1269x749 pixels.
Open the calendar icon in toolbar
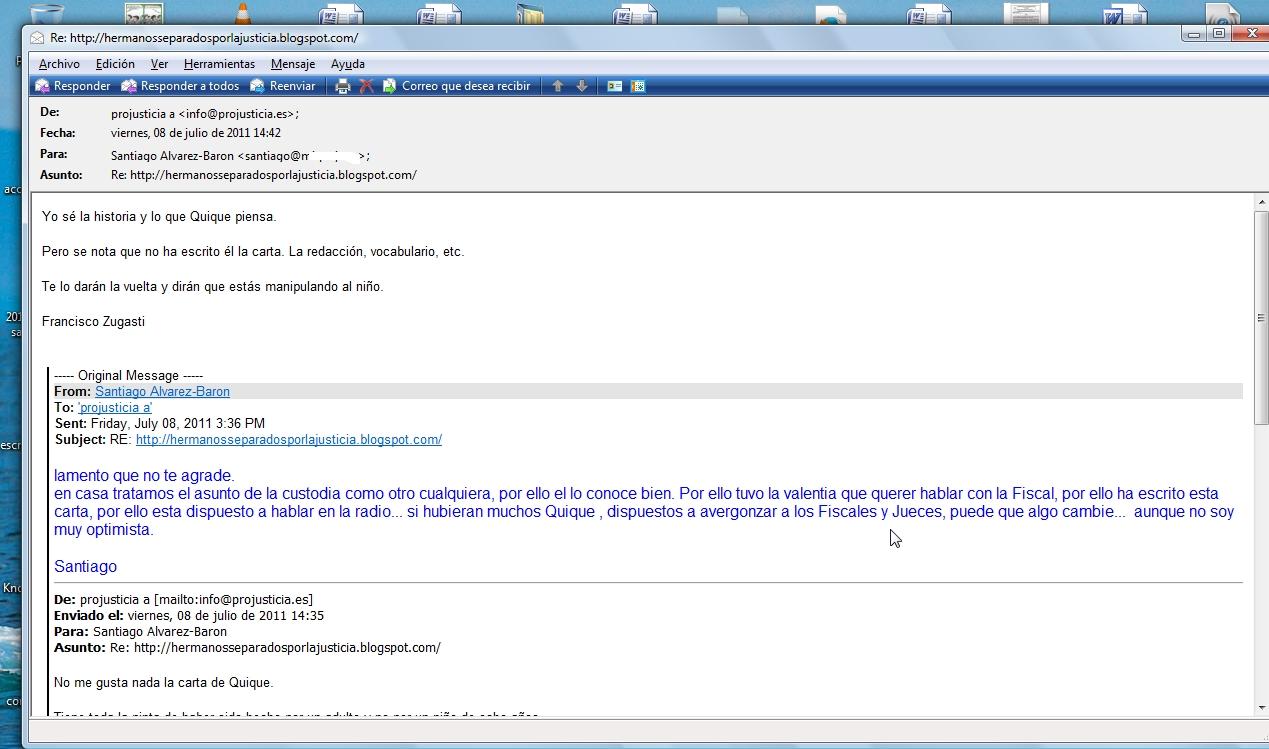coord(638,86)
